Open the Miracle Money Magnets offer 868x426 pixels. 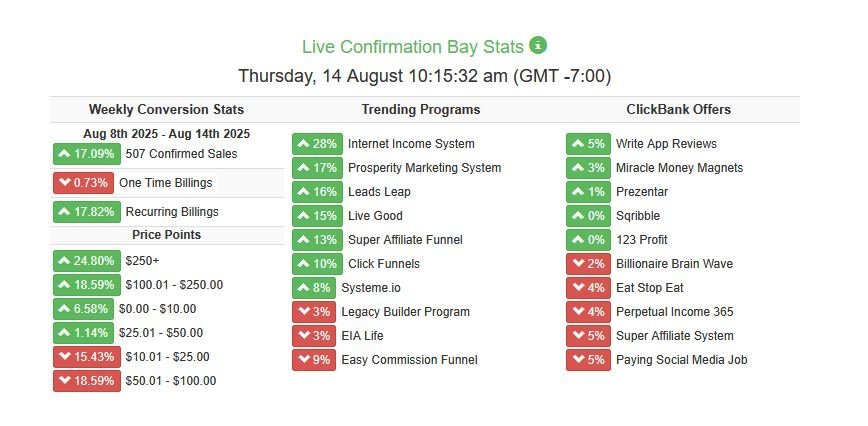click(x=679, y=168)
